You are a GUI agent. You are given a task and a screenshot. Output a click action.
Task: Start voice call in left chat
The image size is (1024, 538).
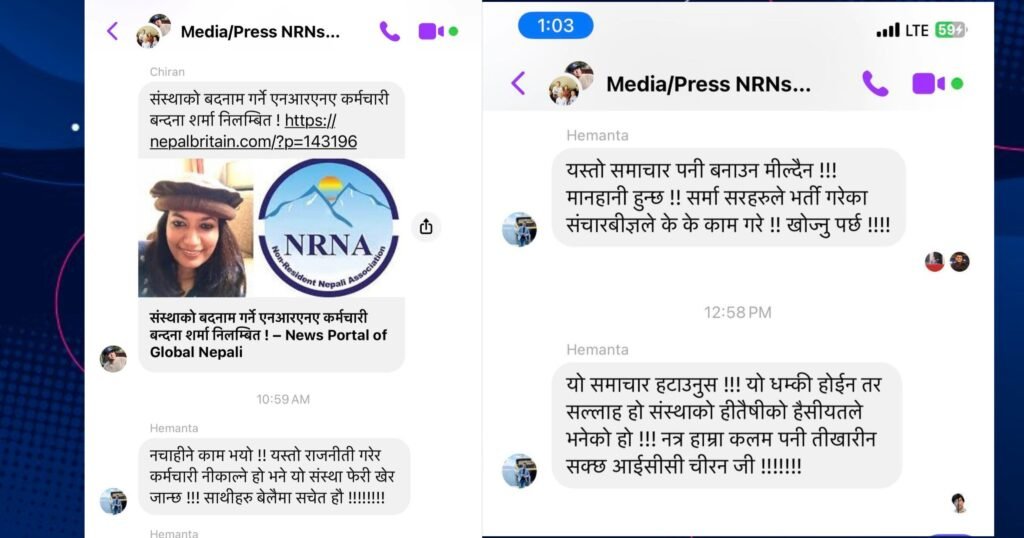pos(389,31)
